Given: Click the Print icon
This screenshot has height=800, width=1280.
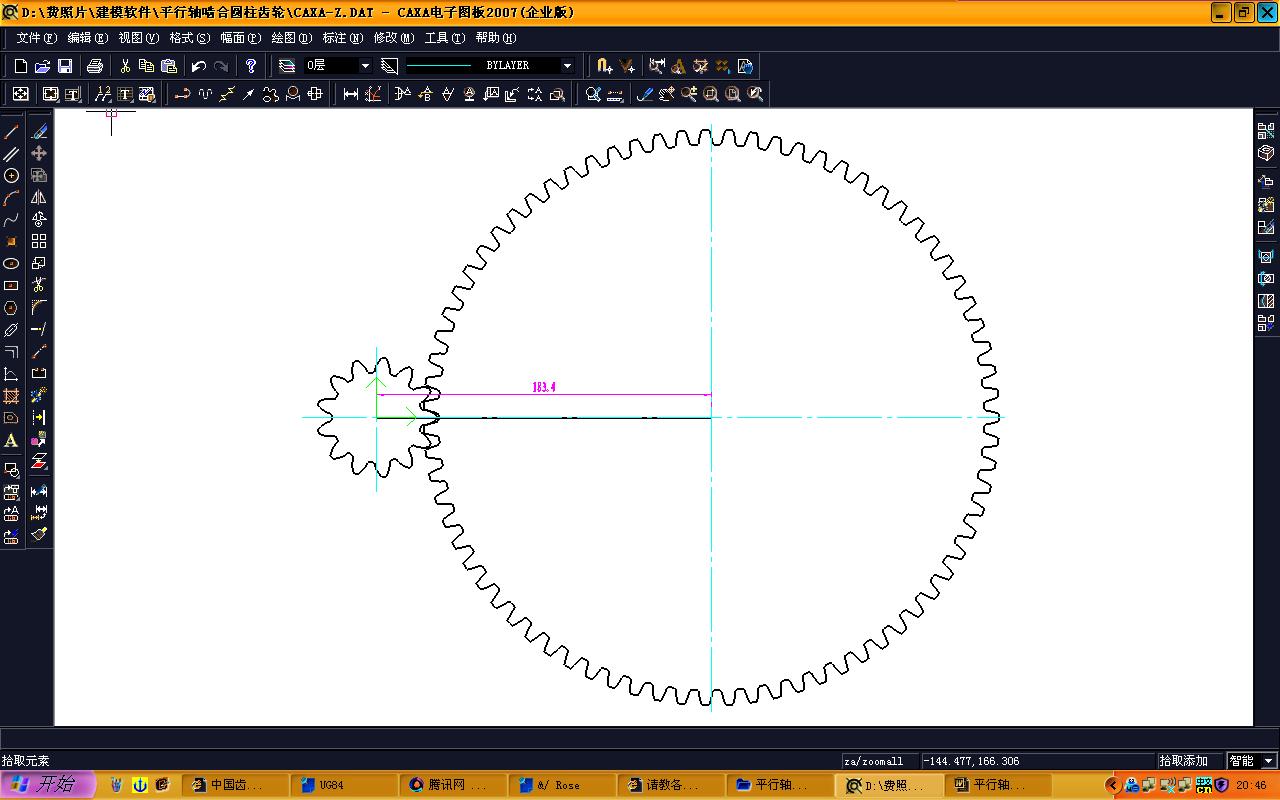Looking at the screenshot, I should (95, 66).
